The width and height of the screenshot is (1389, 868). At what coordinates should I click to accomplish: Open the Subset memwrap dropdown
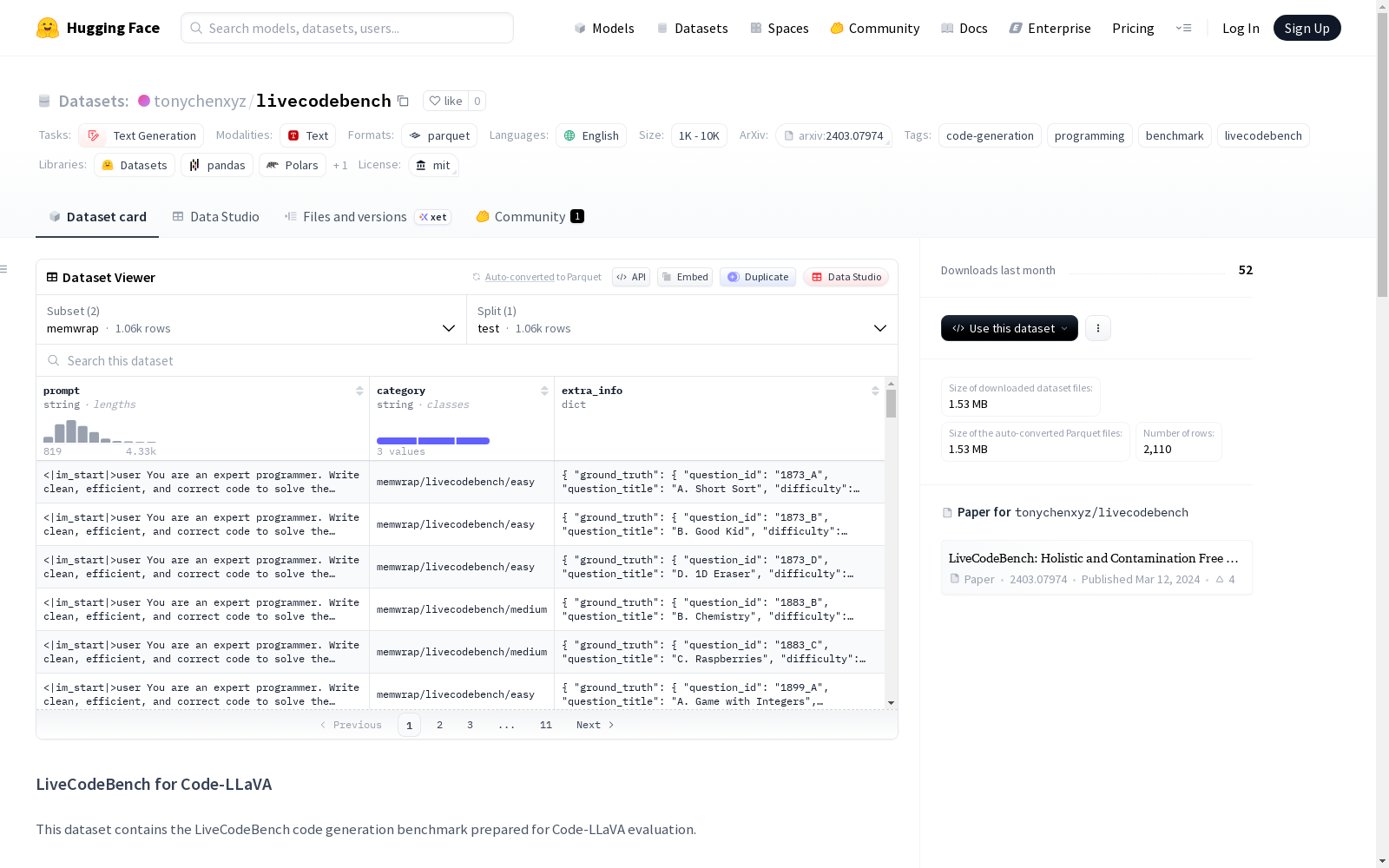pyautogui.click(x=252, y=319)
